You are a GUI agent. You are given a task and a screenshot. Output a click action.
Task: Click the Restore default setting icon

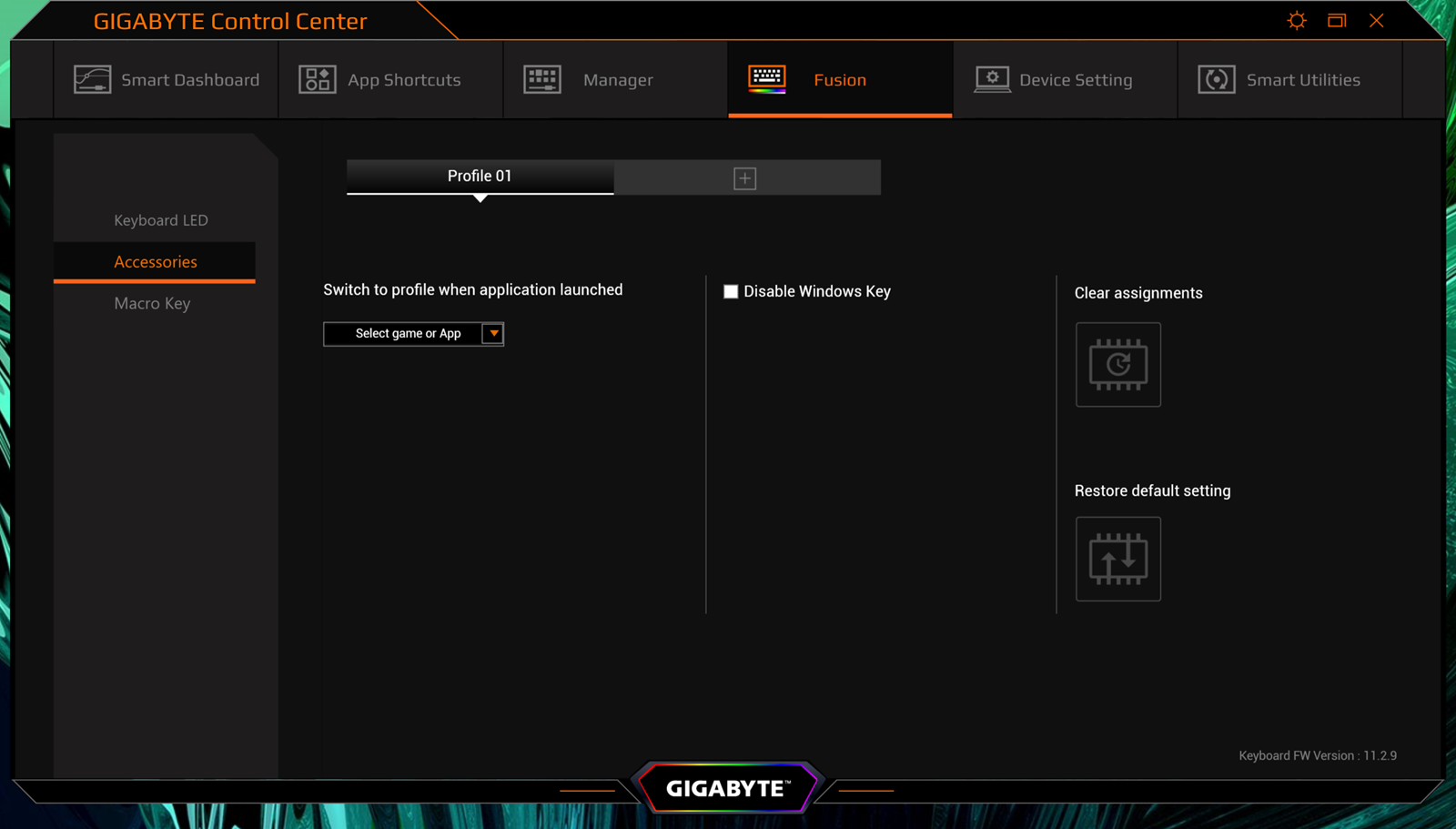(x=1117, y=559)
